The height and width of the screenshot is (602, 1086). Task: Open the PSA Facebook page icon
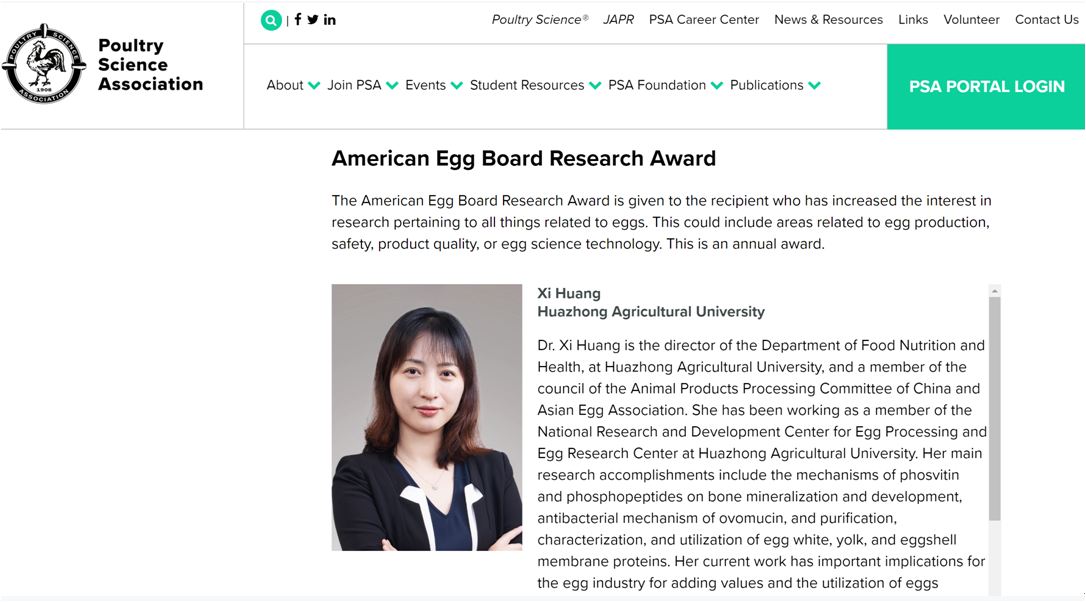tap(298, 20)
